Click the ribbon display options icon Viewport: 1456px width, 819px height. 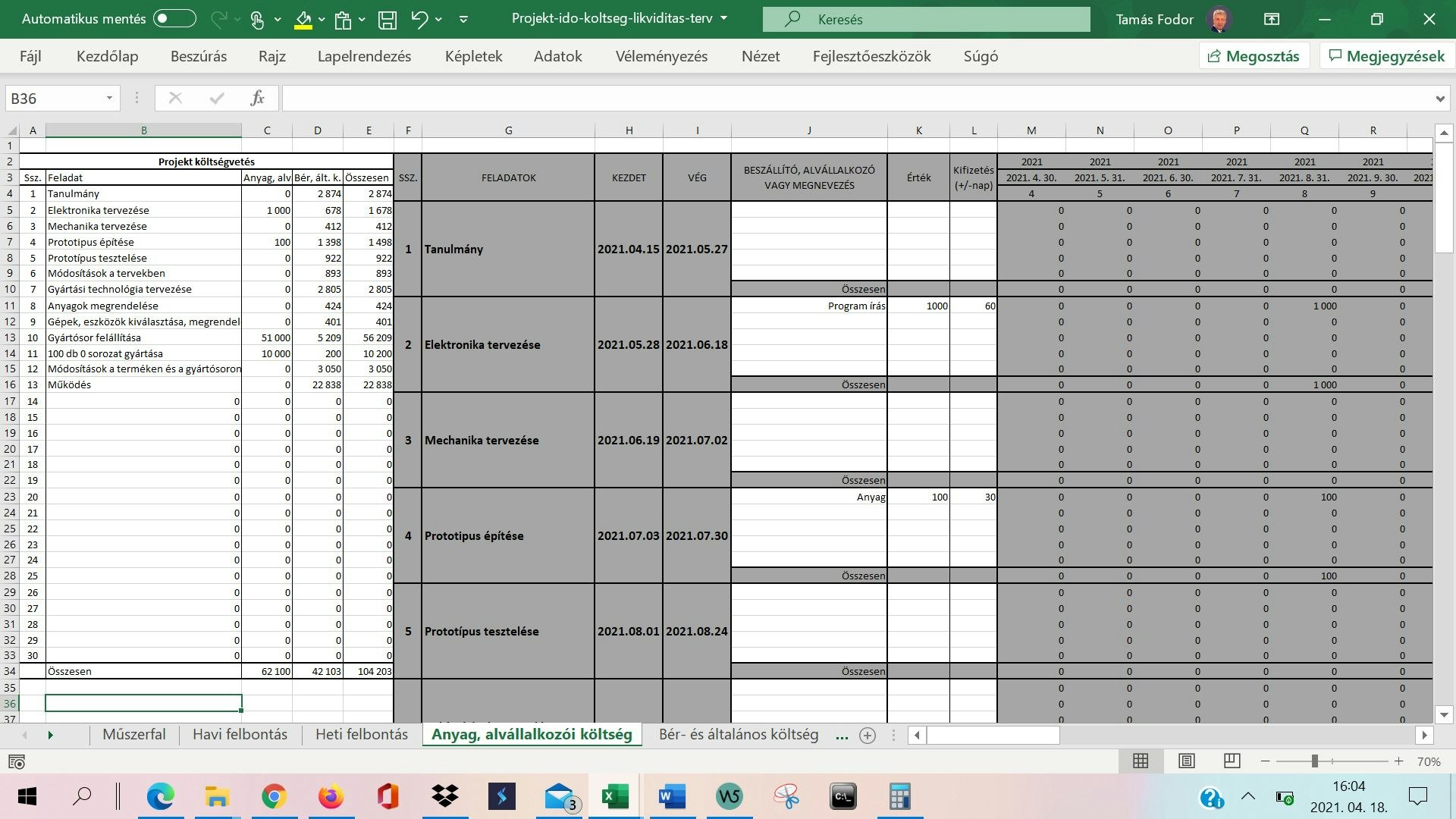click(x=1272, y=19)
